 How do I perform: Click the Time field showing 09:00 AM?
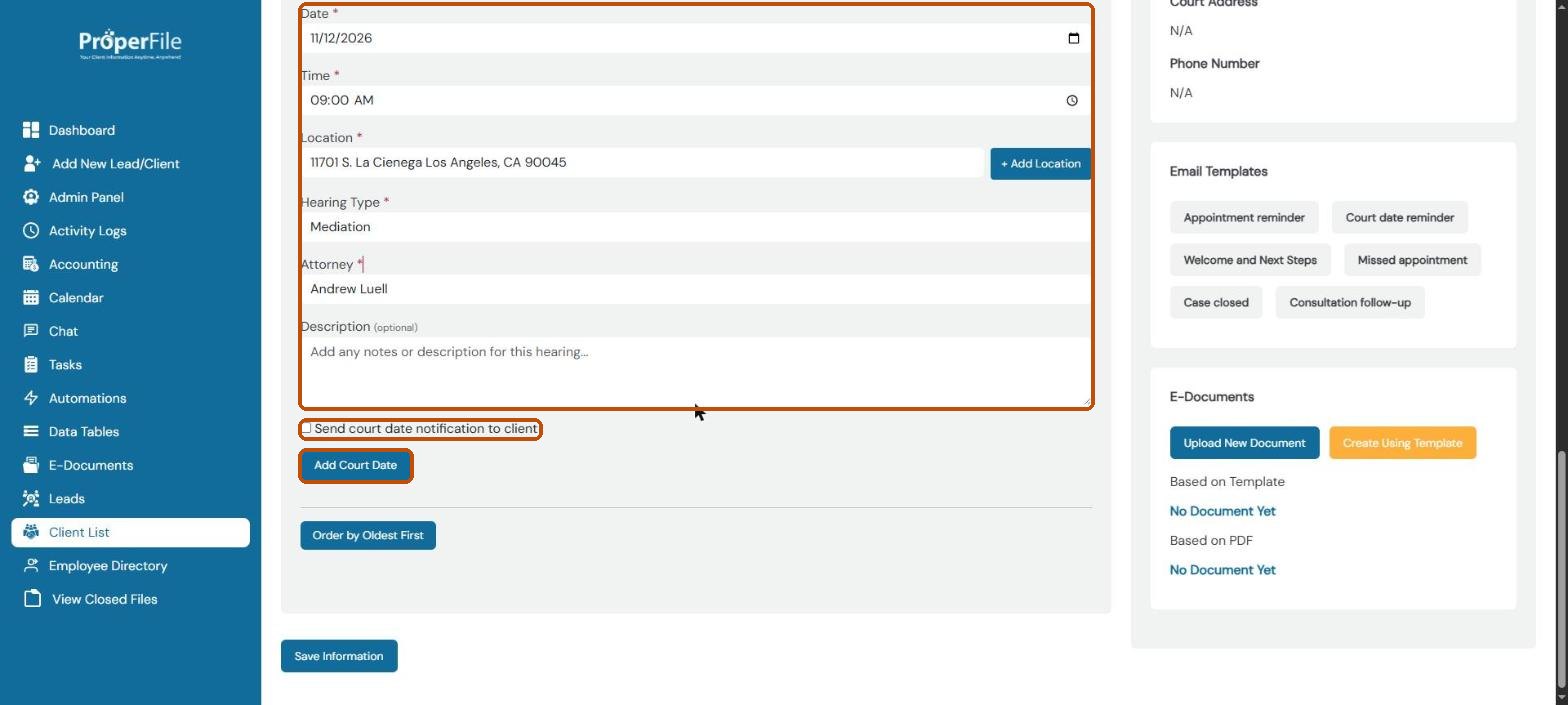695,100
